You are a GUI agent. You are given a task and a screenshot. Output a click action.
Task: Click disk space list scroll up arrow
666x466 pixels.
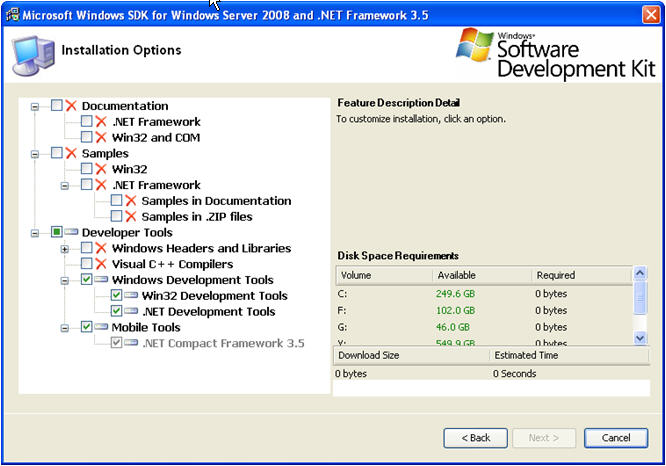coord(640,273)
